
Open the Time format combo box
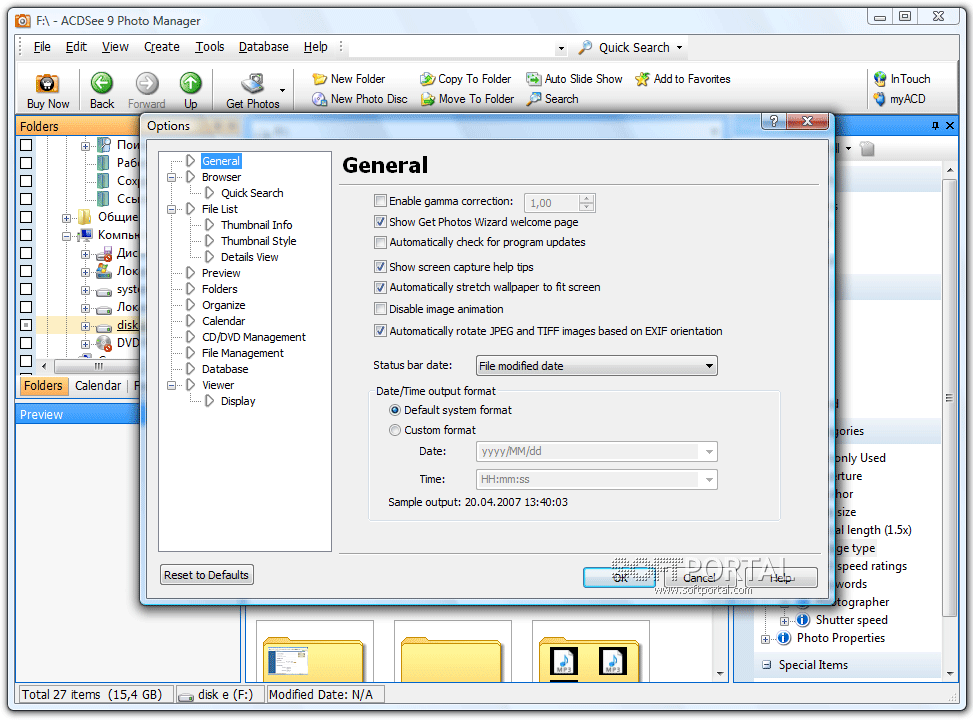[596, 479]
